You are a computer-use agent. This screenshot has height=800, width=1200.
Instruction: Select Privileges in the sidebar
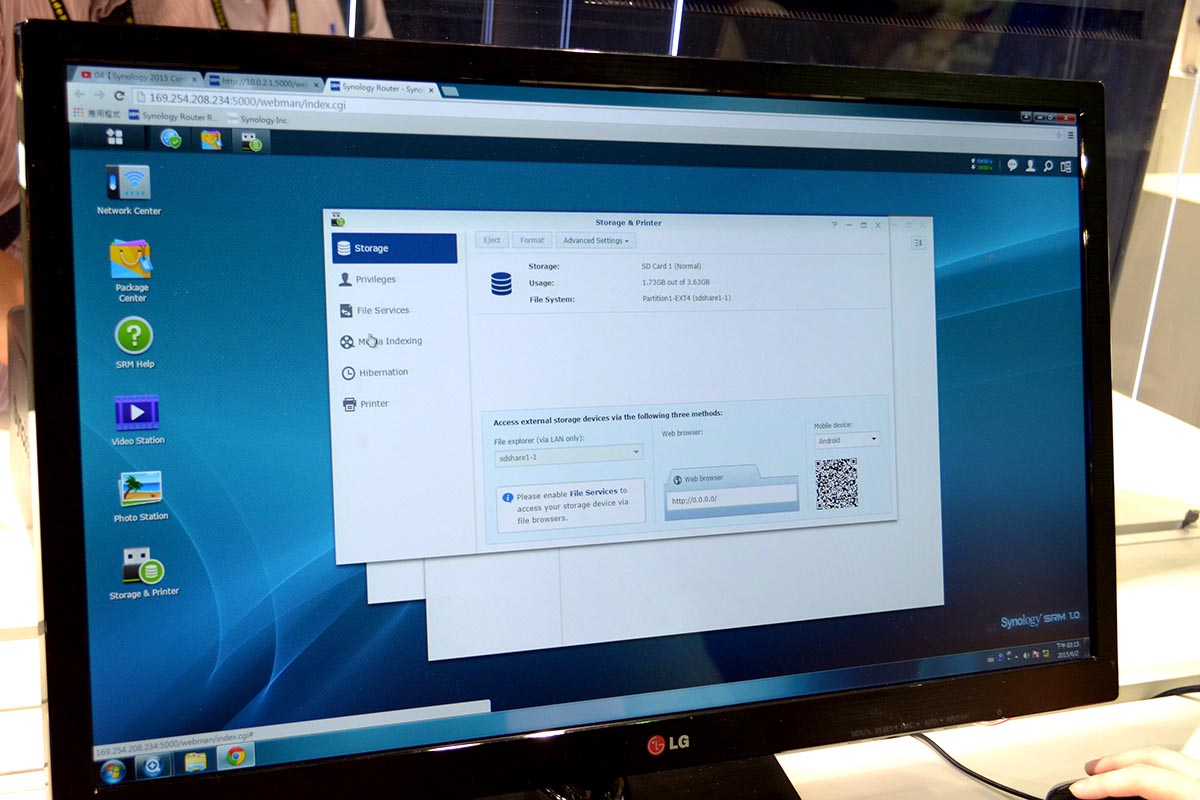(x=375, y=280)
